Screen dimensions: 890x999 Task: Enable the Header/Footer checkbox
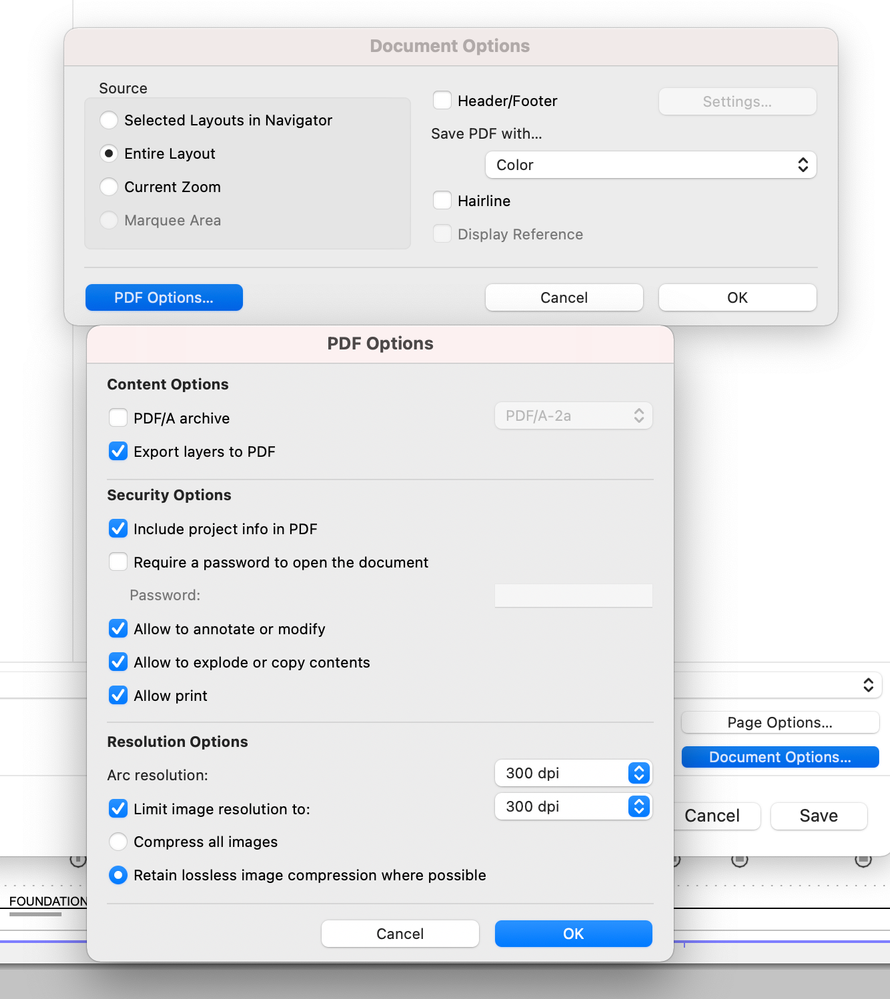442,101
